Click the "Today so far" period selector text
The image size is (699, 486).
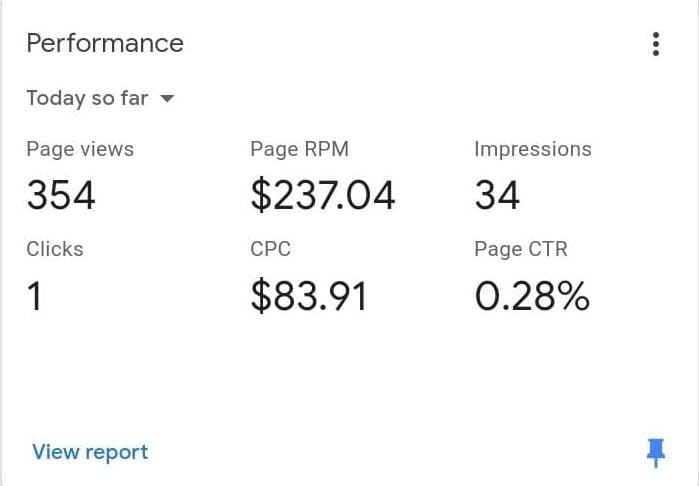[87, 98]
